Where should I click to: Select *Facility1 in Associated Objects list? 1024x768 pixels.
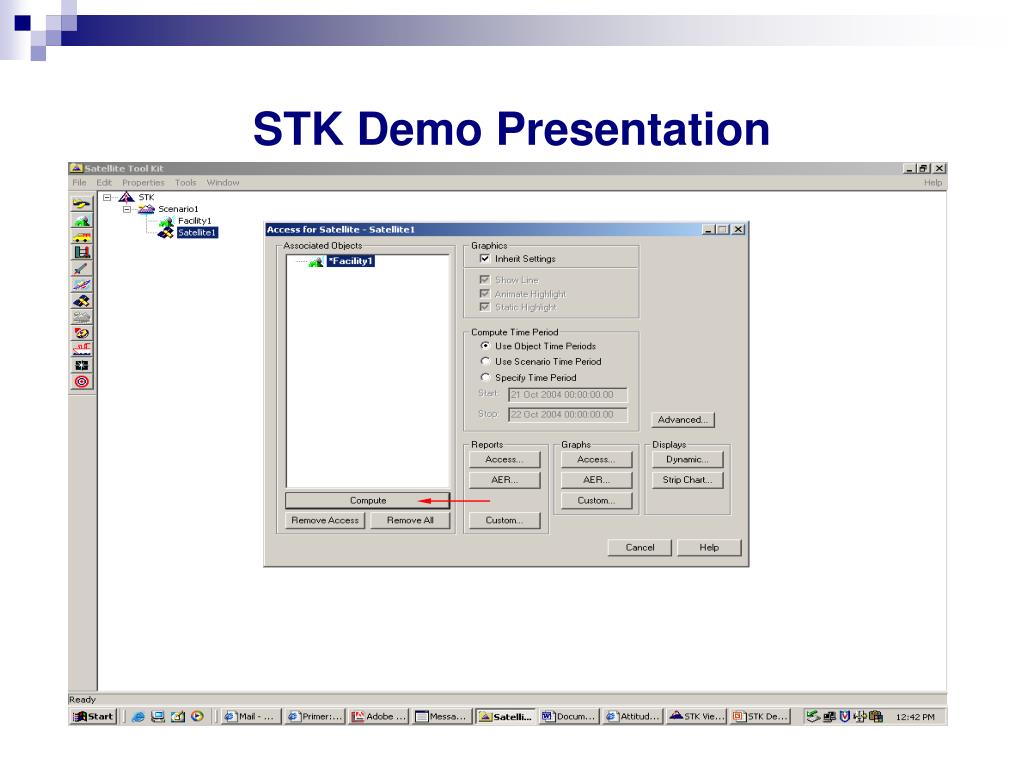351,261
